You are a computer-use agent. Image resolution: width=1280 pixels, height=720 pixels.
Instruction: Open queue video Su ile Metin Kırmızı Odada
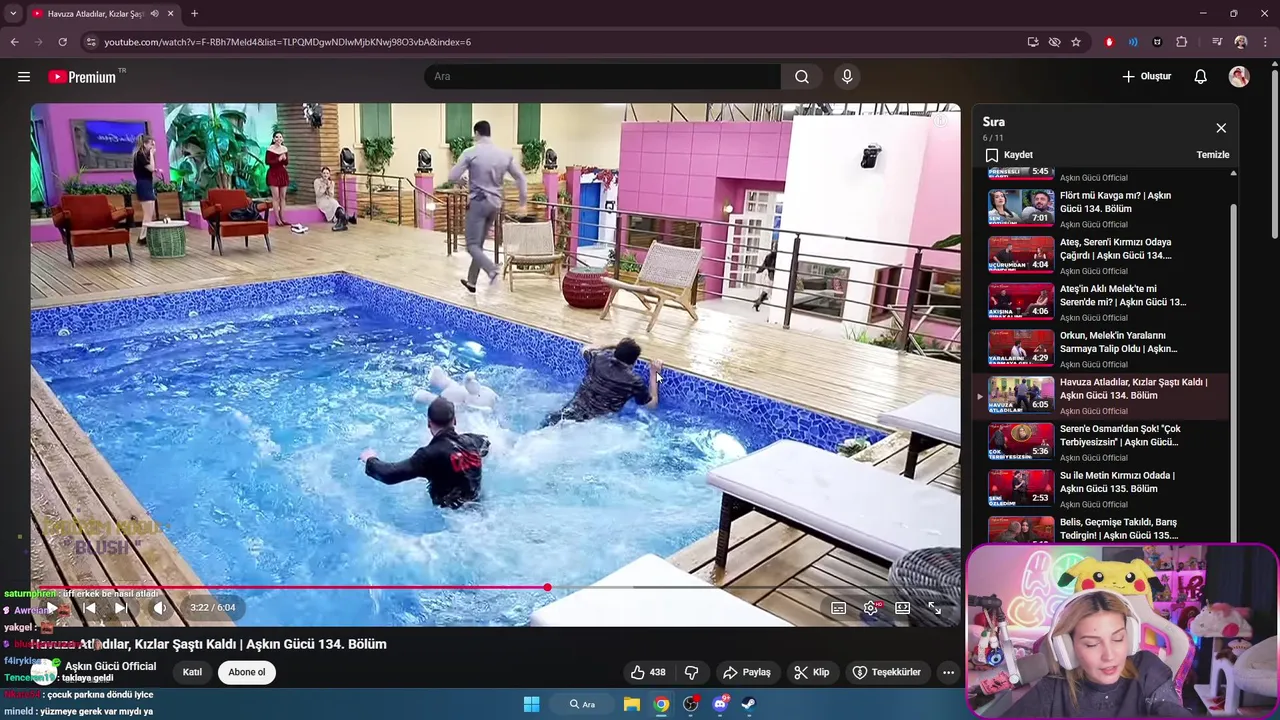1104,489
